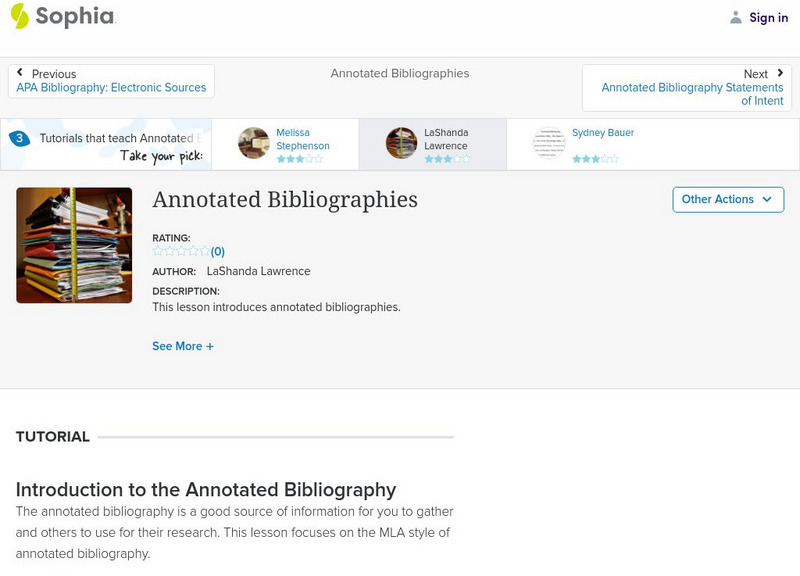Screen dimensions: 800x576
Task: Click the rating count (0) link
Action: tap(218, 252)
